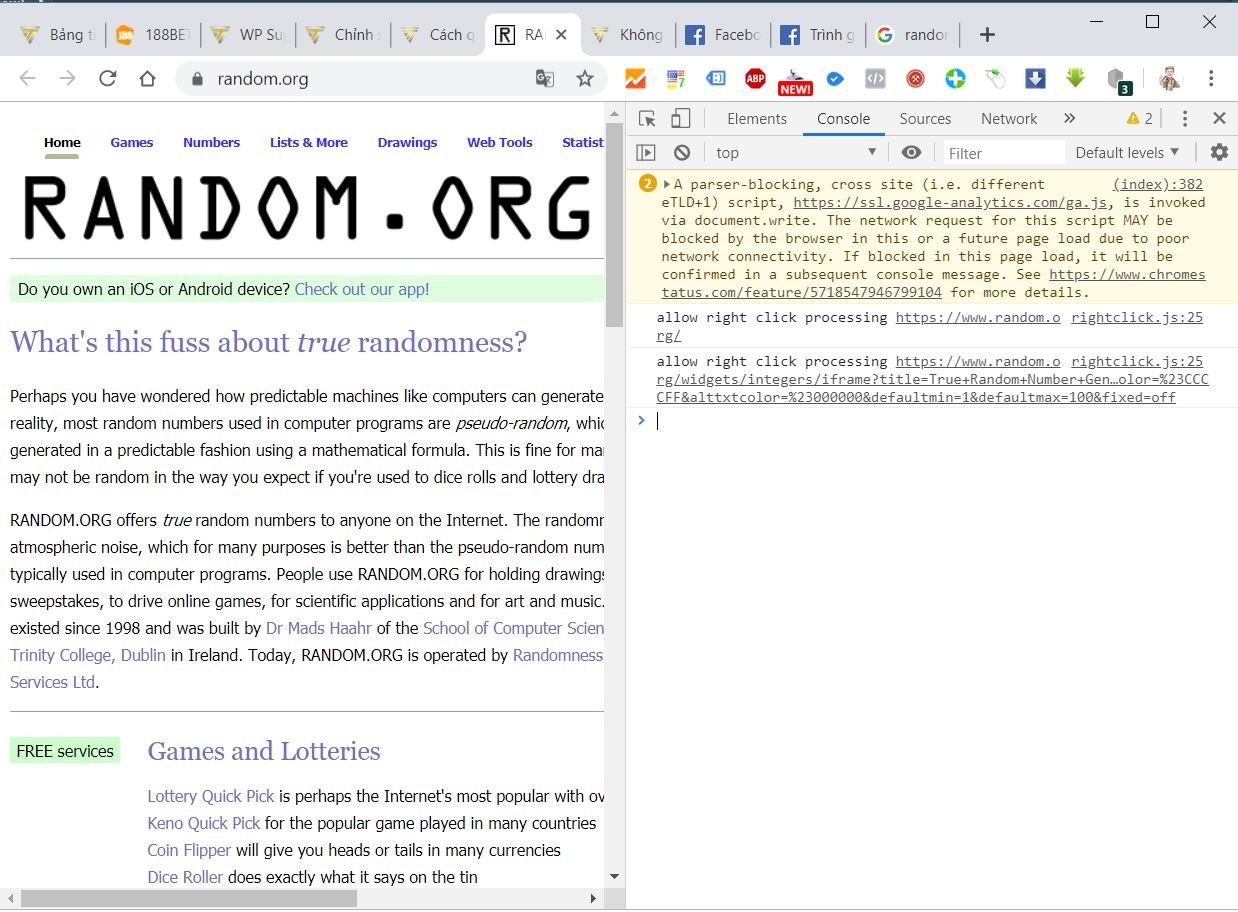The image size is (1238, 912).
Task: Switch to the 'WP Su' browser tab
Action: tap(249, 35)
